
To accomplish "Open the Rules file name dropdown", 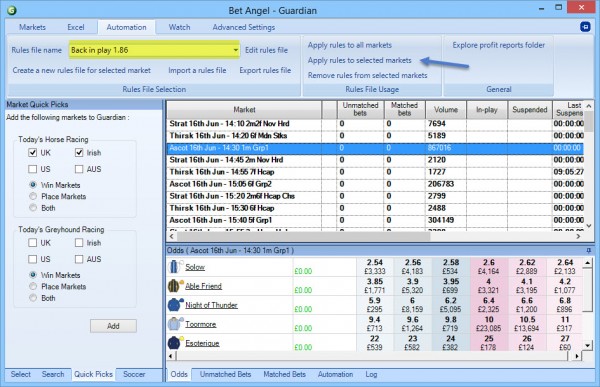I will pyautogui.click(x=236, y=50).
